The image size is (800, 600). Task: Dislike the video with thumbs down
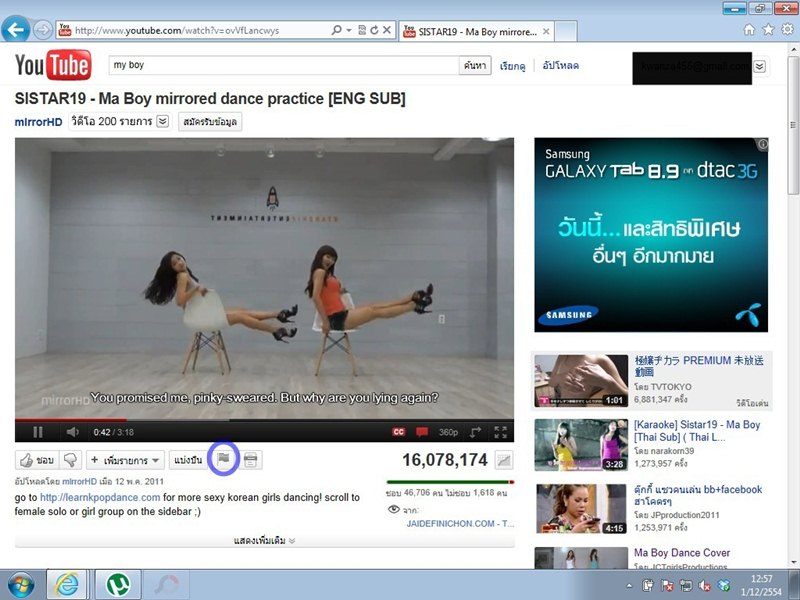(x=70, y=460)
